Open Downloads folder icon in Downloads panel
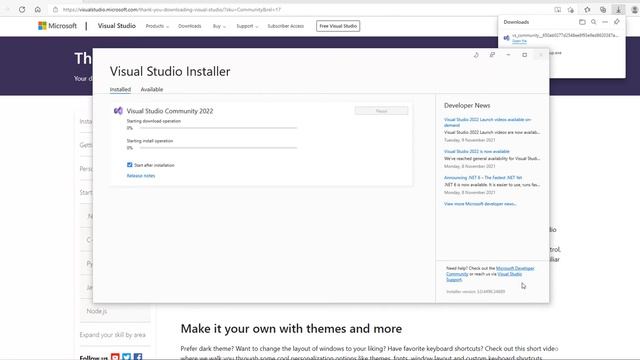This screenshot has width=640, height=360. point(582,22)
